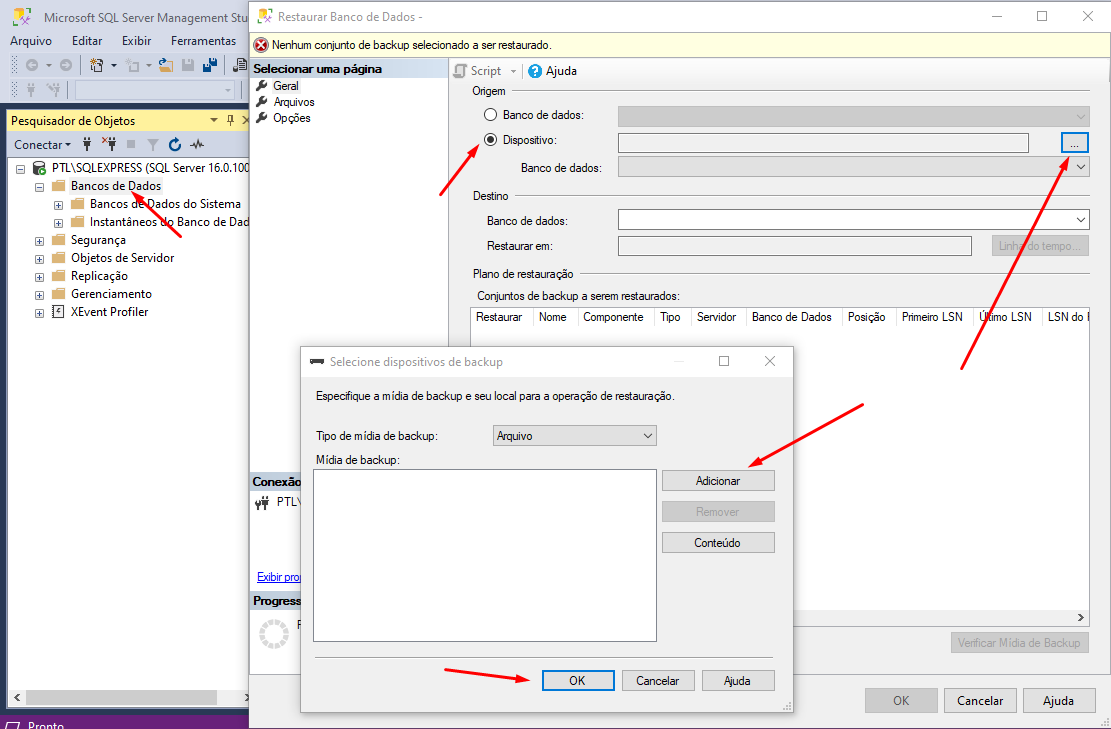
Task: Refresh the Object Explorer tree
Action: 175,145
